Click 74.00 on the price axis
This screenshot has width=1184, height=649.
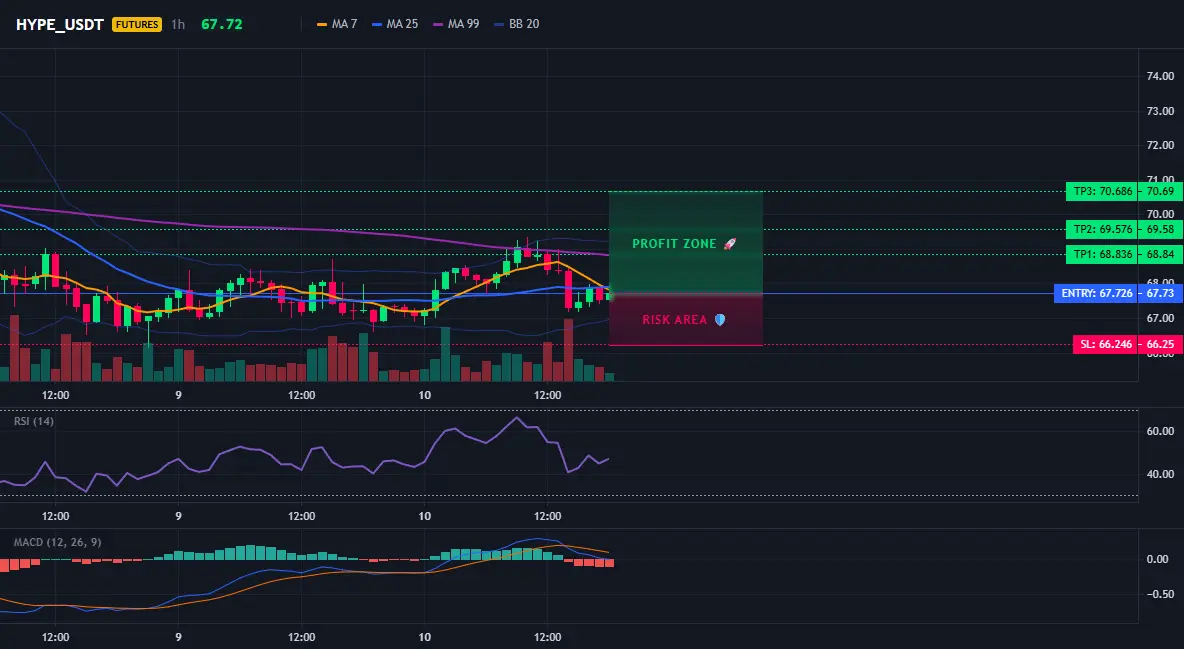(x=1161, y=76)
